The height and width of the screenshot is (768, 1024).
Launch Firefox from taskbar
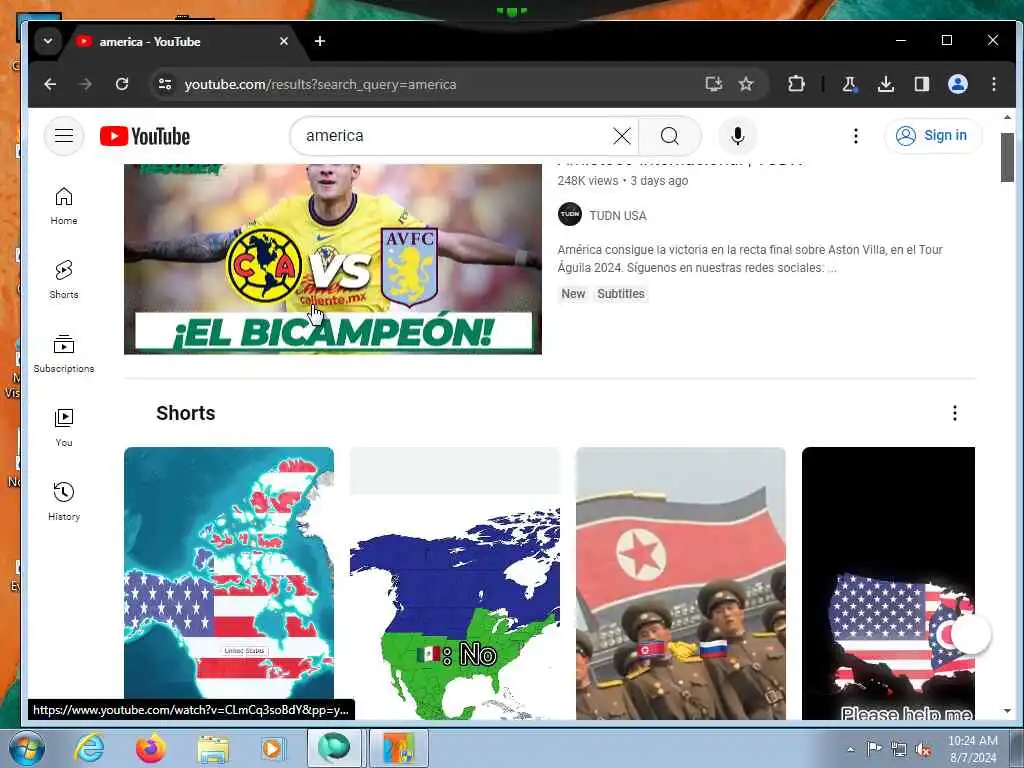click(x=151, y=748)
